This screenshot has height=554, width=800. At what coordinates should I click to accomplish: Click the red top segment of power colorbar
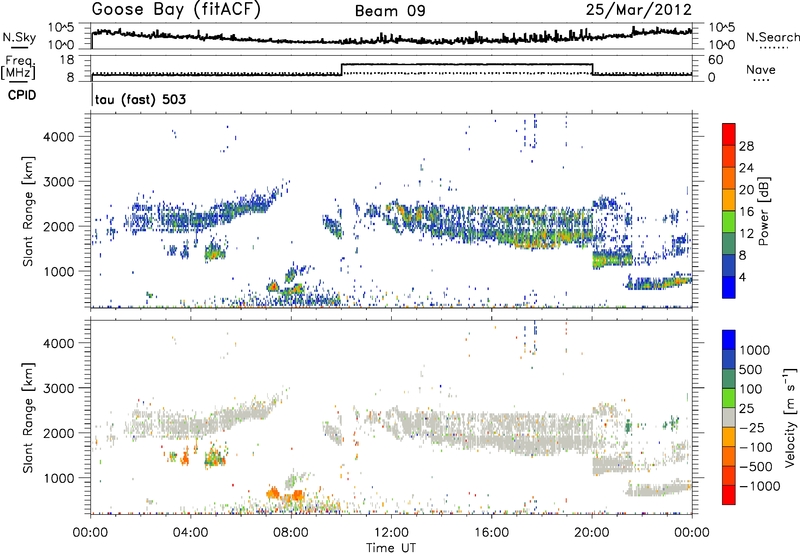pyautogui.click(x=729, y=135)
